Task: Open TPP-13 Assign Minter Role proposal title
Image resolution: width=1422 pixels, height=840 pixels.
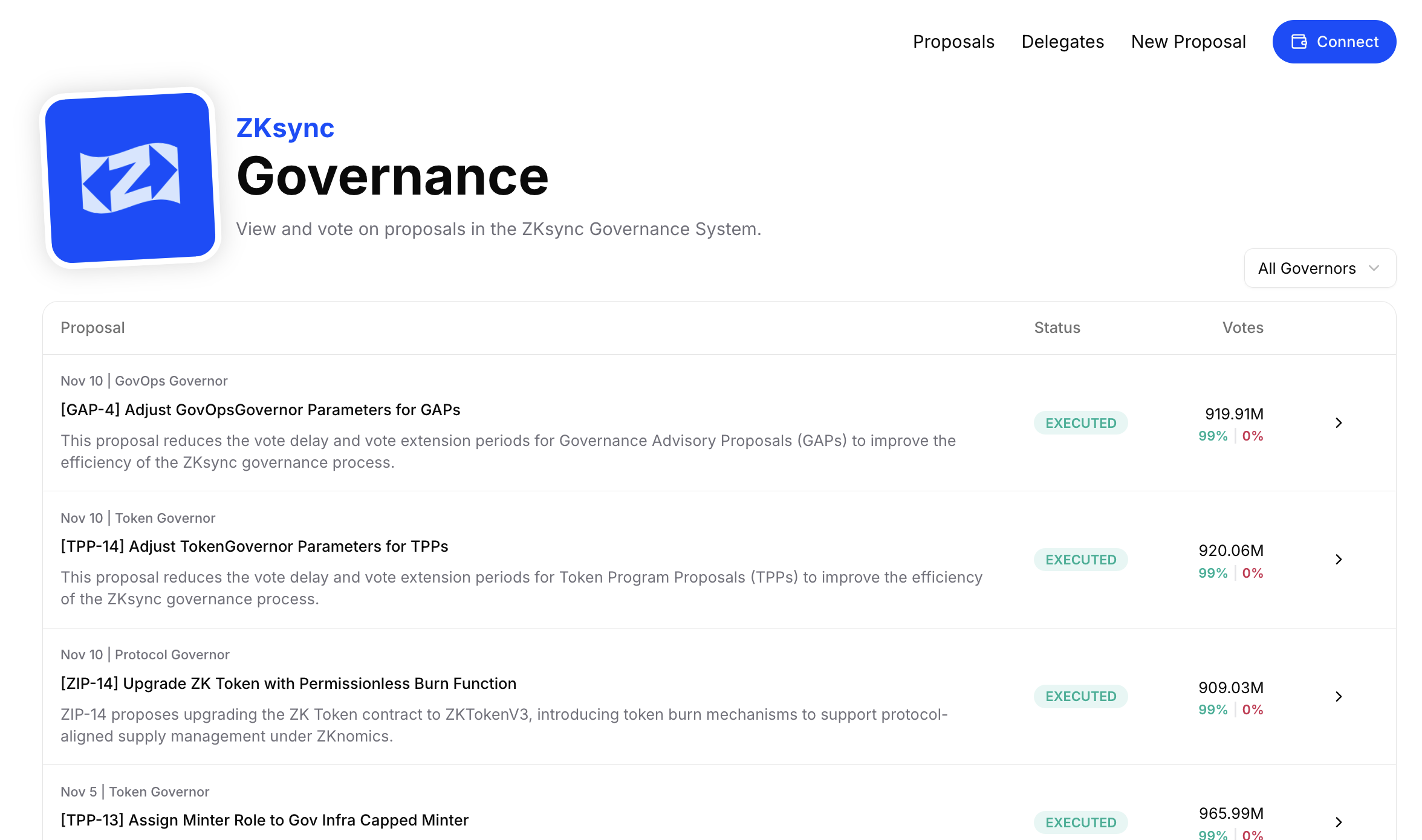Action: click(264, 820)
